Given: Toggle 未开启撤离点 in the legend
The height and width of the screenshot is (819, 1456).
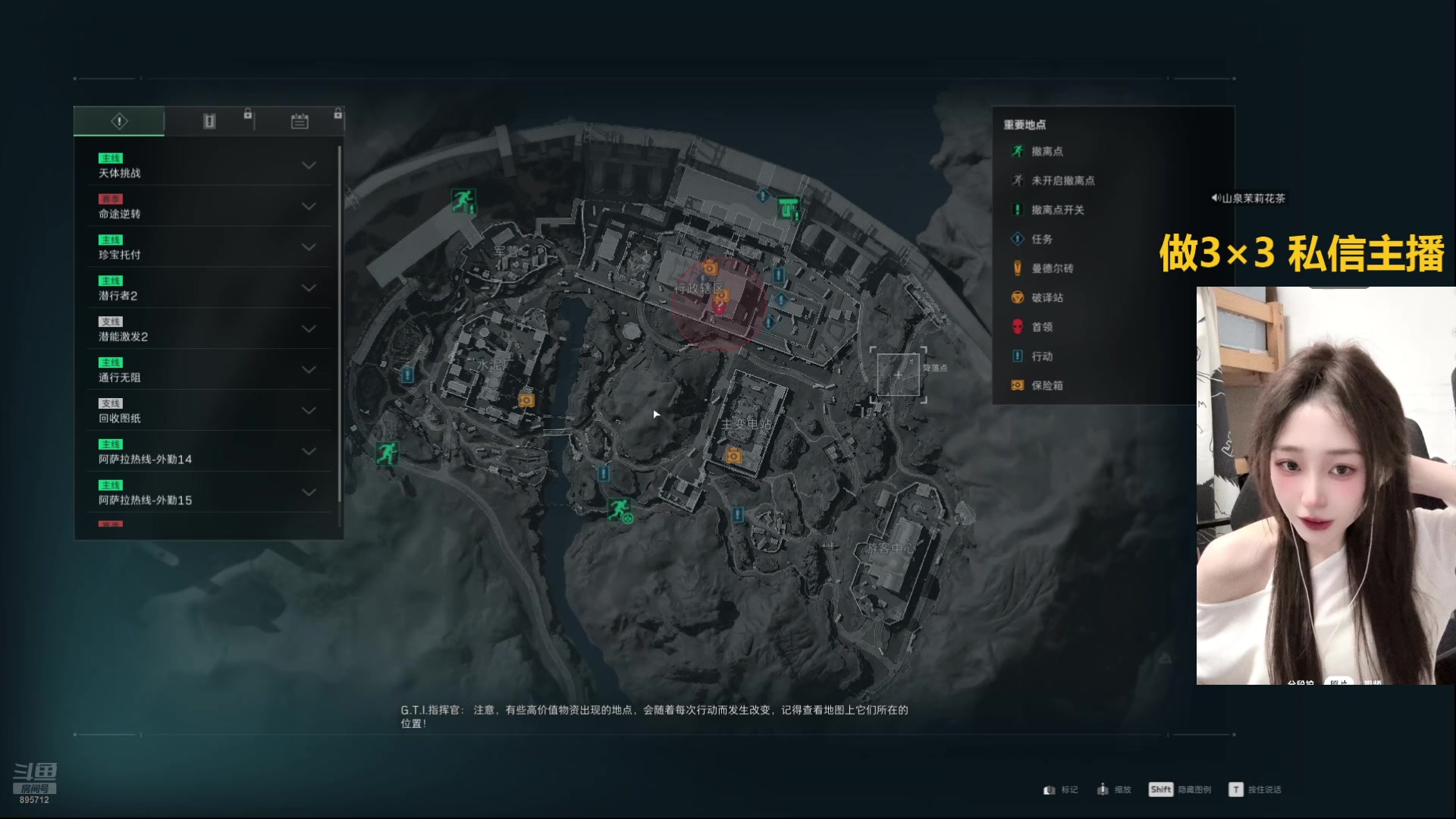Looking at the screenshot, I should [x=1053, y=180].
